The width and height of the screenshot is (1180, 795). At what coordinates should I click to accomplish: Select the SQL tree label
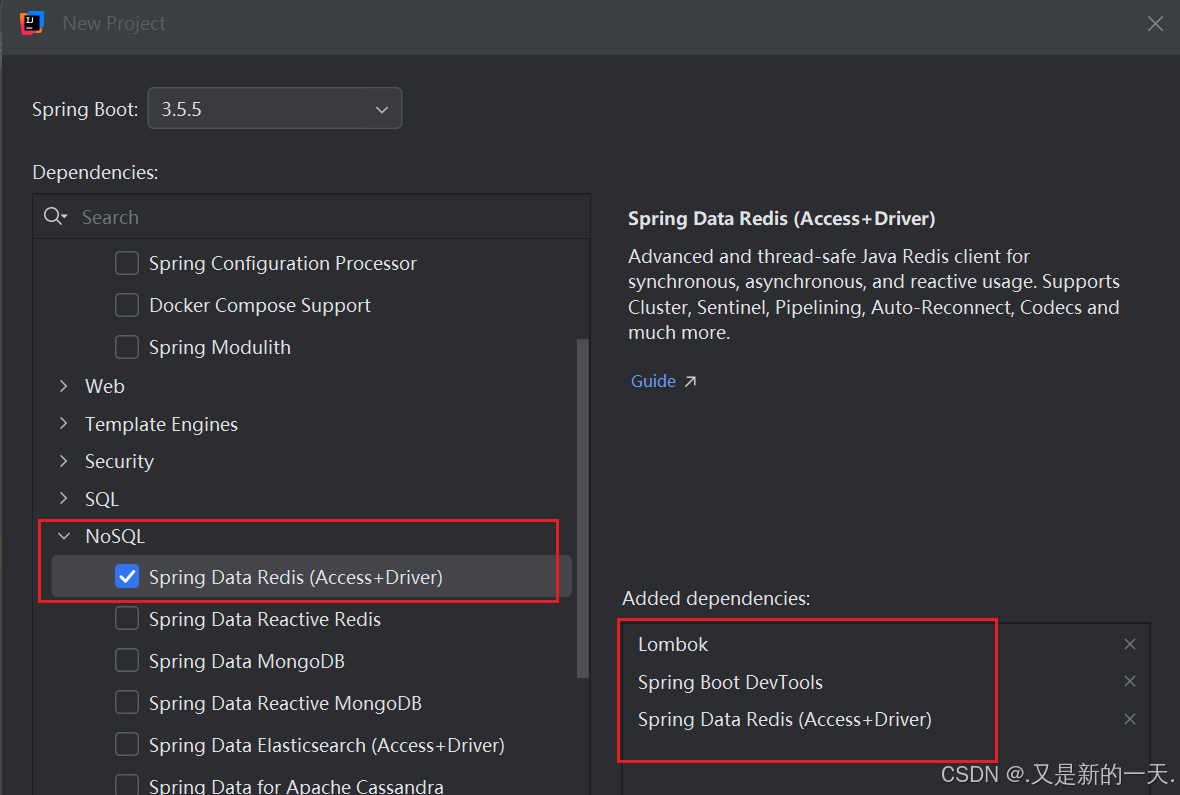(102, 499)
